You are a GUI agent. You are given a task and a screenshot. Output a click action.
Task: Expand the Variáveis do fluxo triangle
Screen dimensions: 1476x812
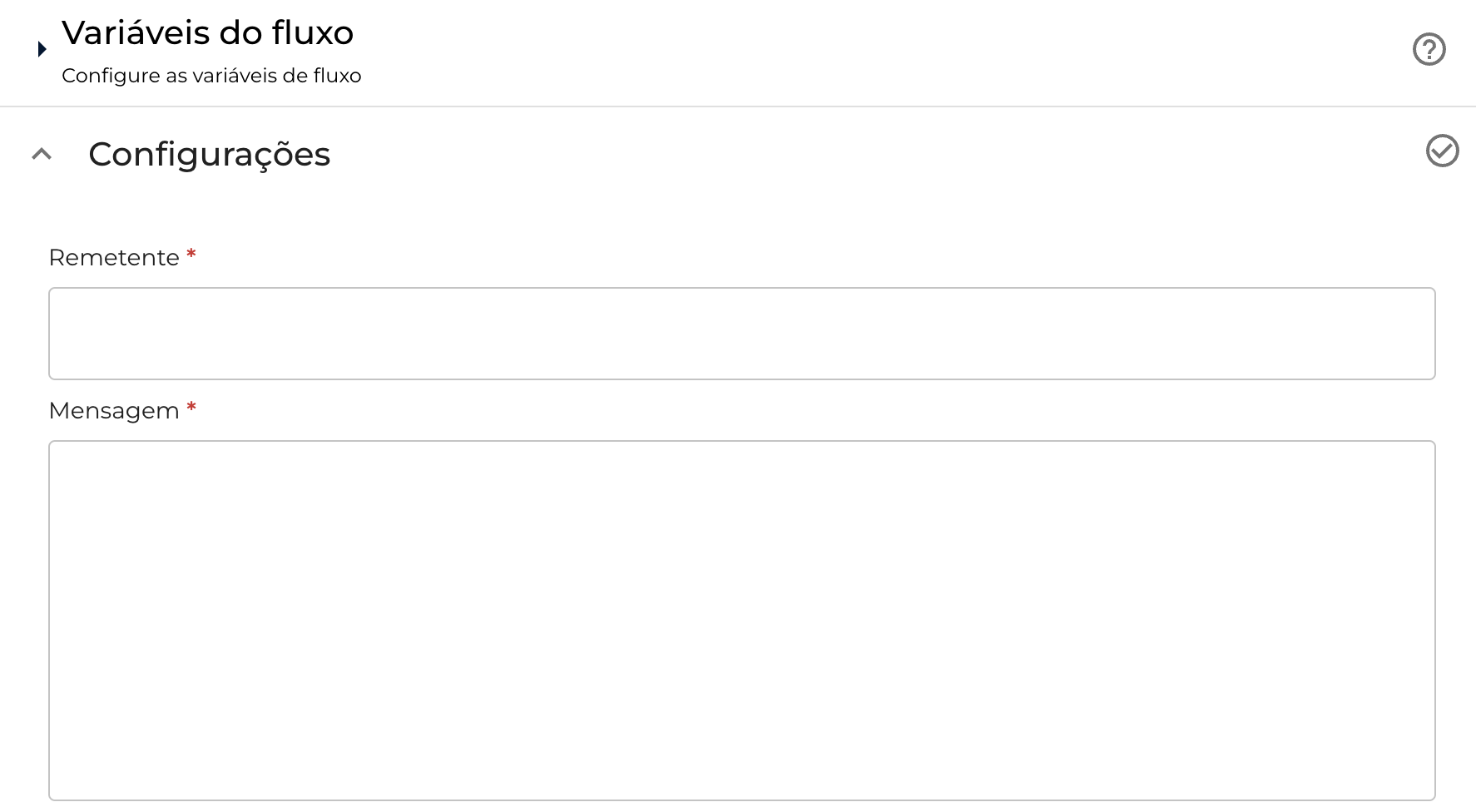pos(42,49)
